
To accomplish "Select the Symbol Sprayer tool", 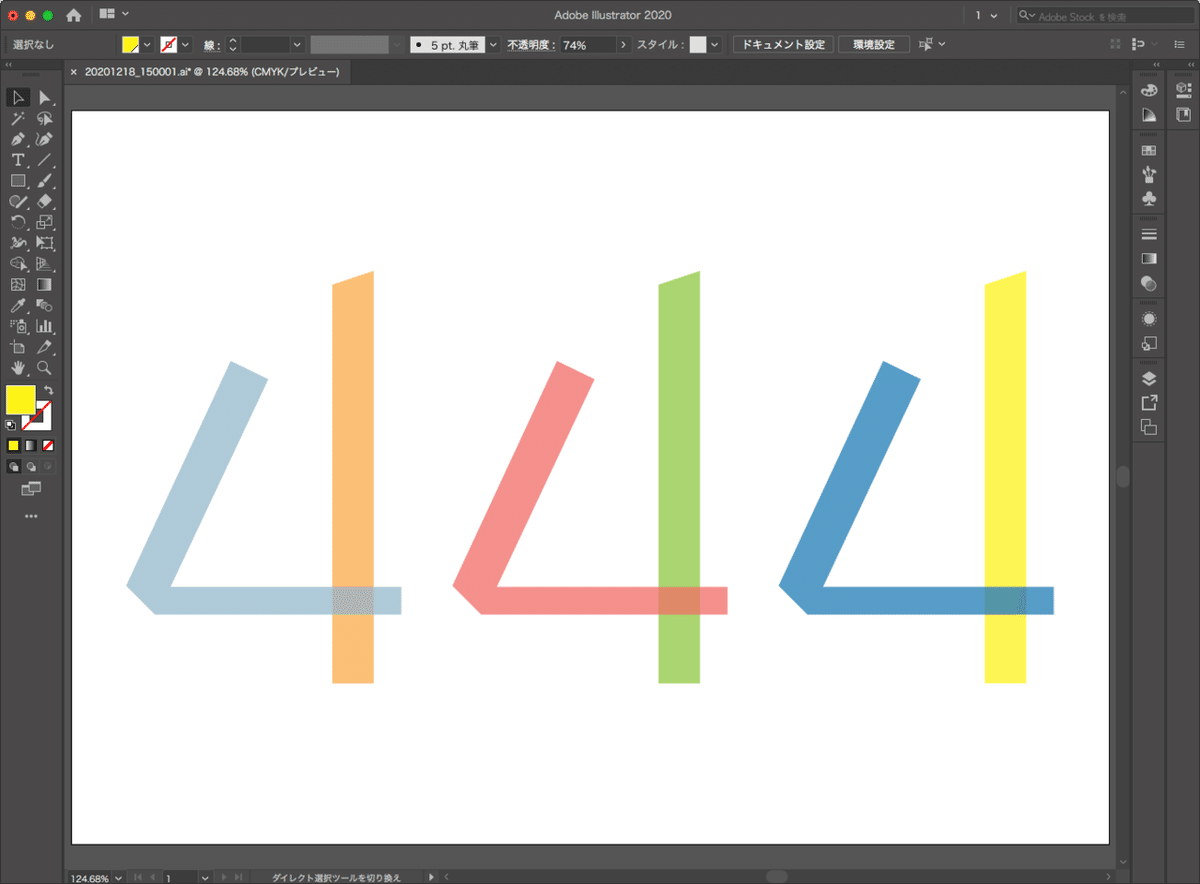I will click(x=18, y=326).
